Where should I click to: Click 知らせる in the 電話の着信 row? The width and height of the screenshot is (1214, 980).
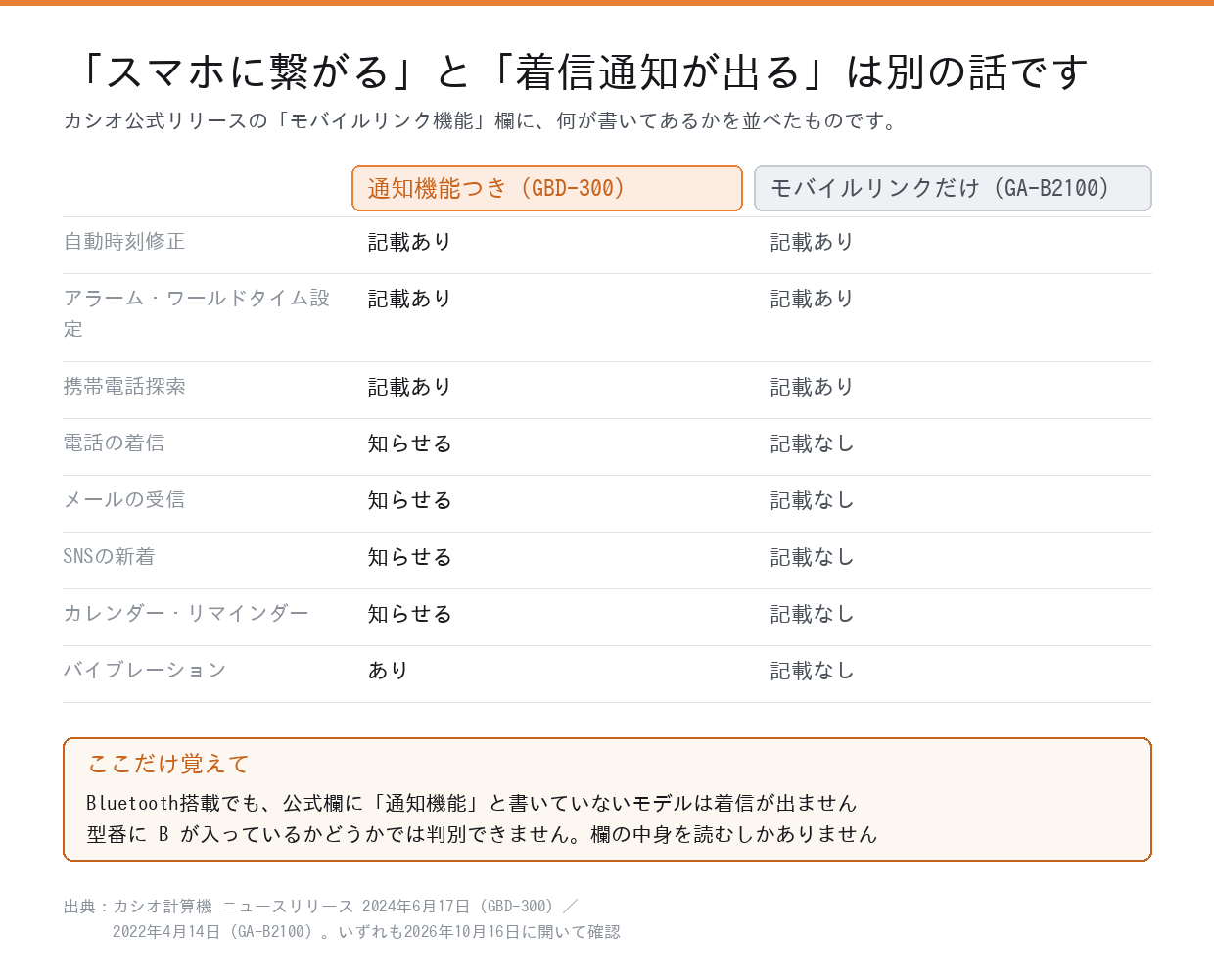click(x=409, y=443)
